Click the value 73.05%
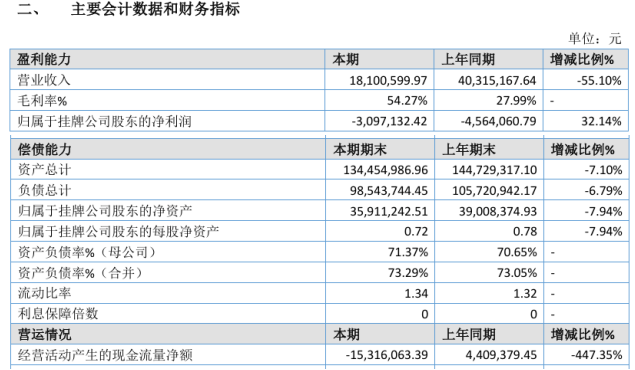635x370 pixels. (517, 273)
